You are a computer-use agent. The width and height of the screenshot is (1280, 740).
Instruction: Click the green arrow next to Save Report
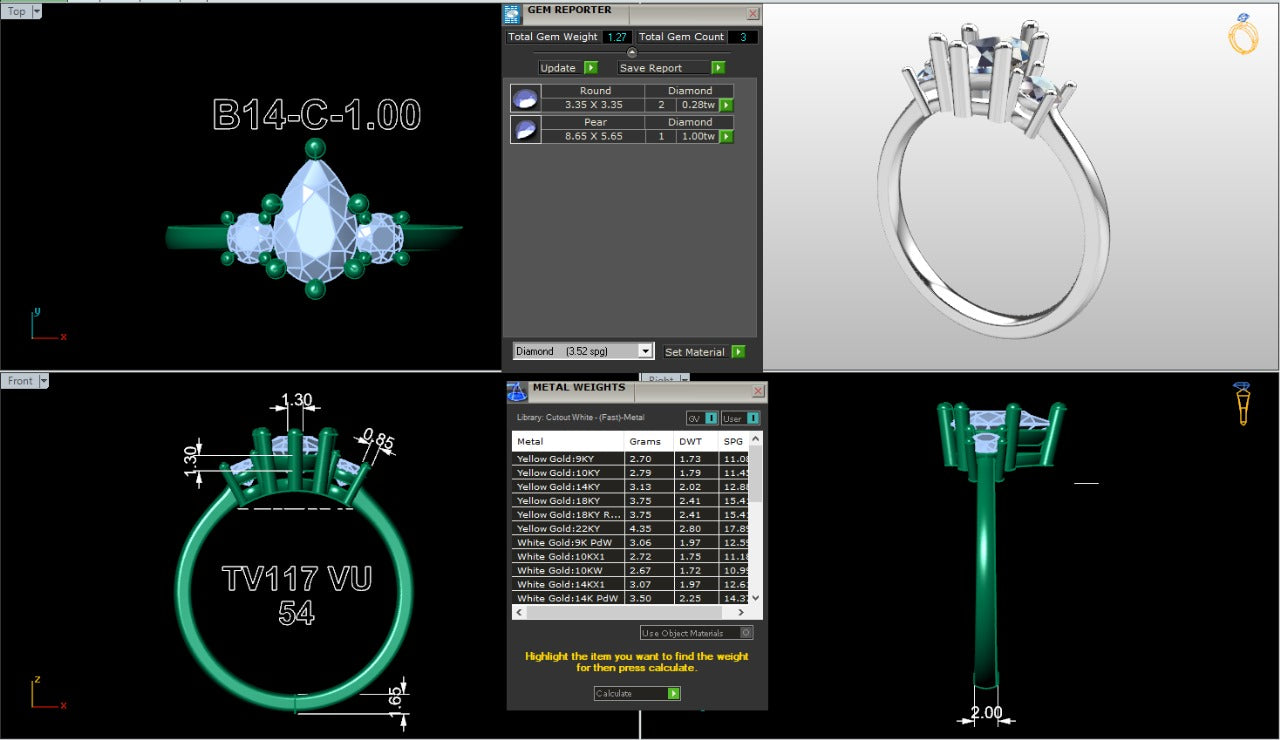pos(717,68)
